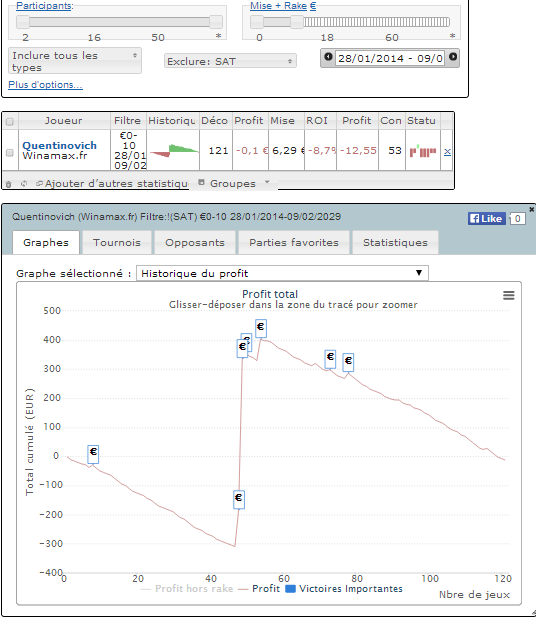The height and width of the screenshot is (623, 536).
Task: Click the previous date arrow icon
Action: point(328,57)
